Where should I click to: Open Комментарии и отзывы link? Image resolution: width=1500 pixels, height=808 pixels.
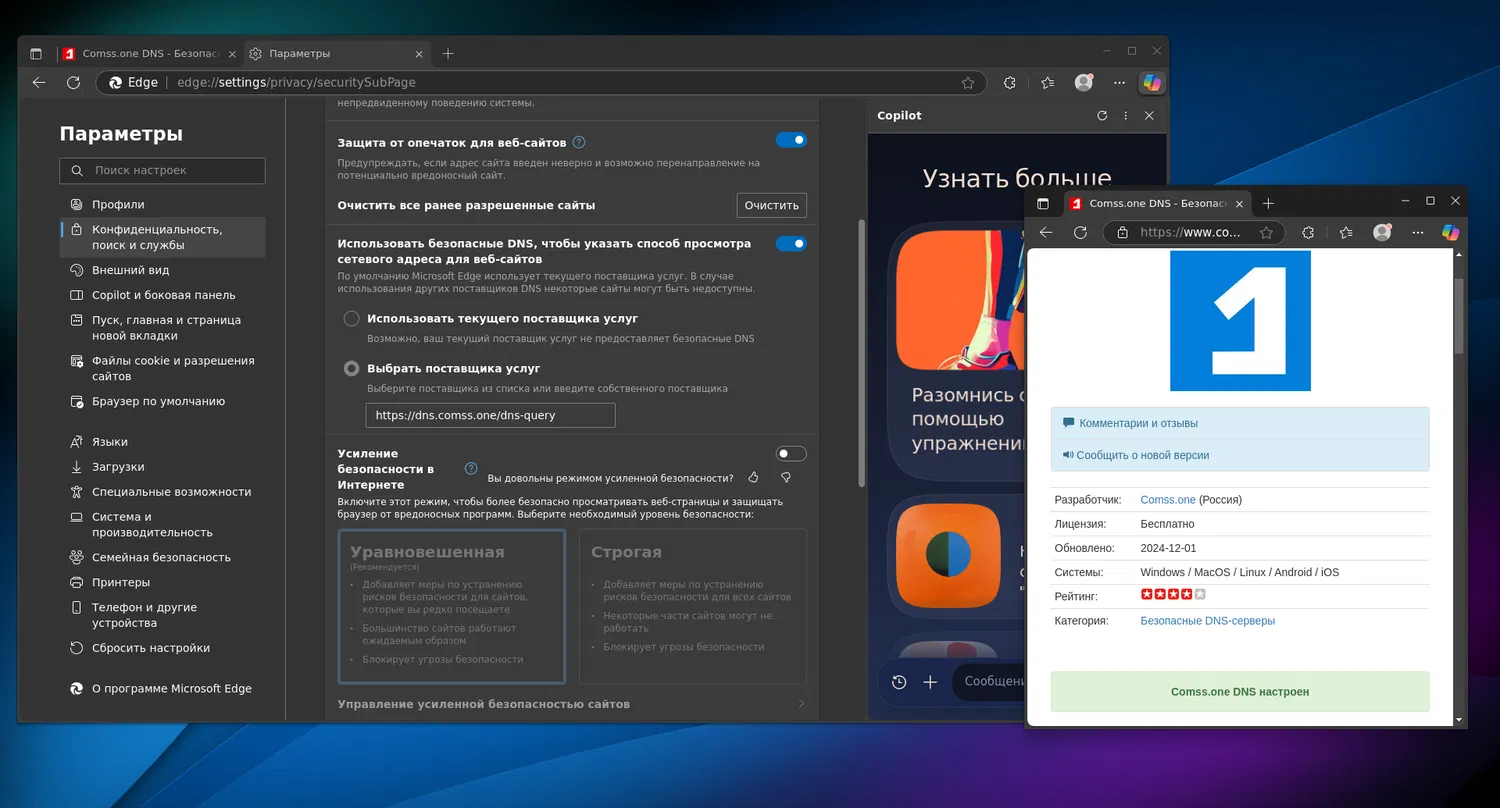point(1138,423)
